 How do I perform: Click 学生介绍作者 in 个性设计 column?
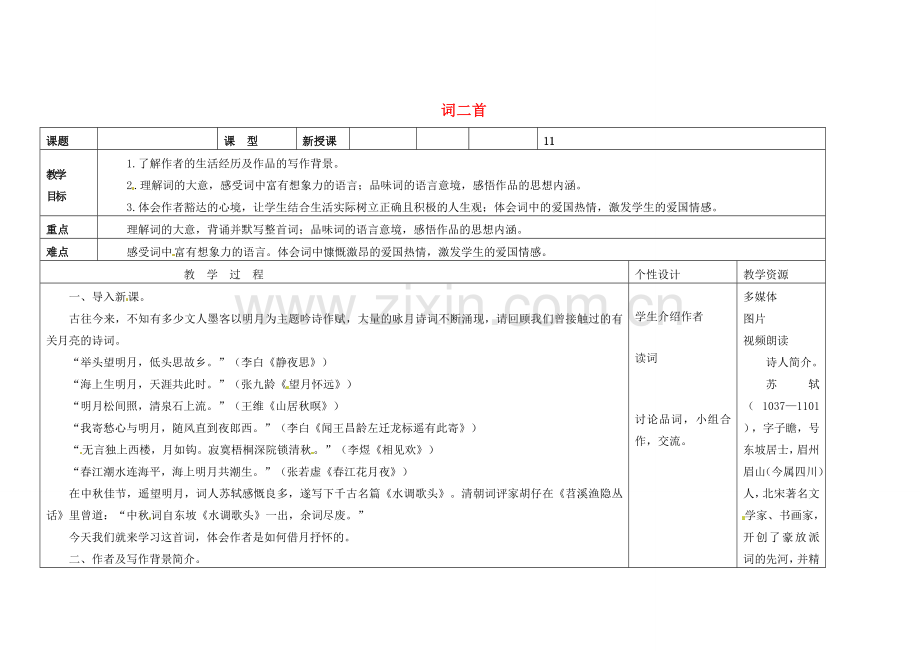point(669,317)
